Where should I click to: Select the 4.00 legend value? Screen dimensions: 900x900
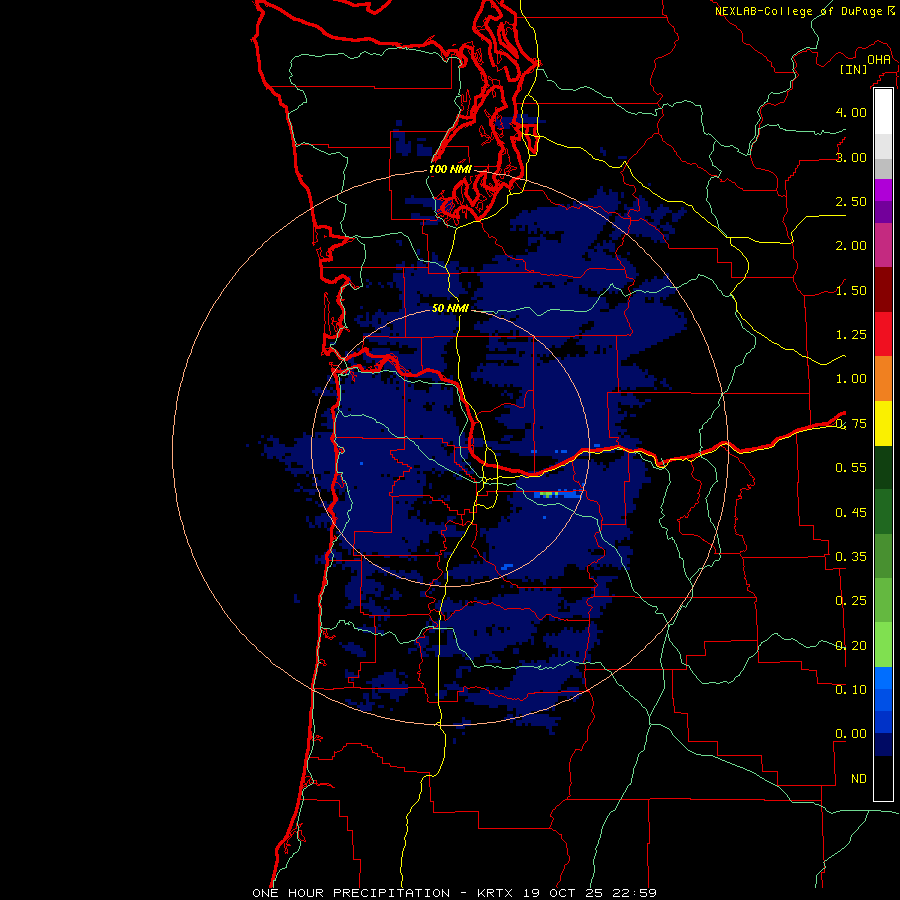[851, 112]
